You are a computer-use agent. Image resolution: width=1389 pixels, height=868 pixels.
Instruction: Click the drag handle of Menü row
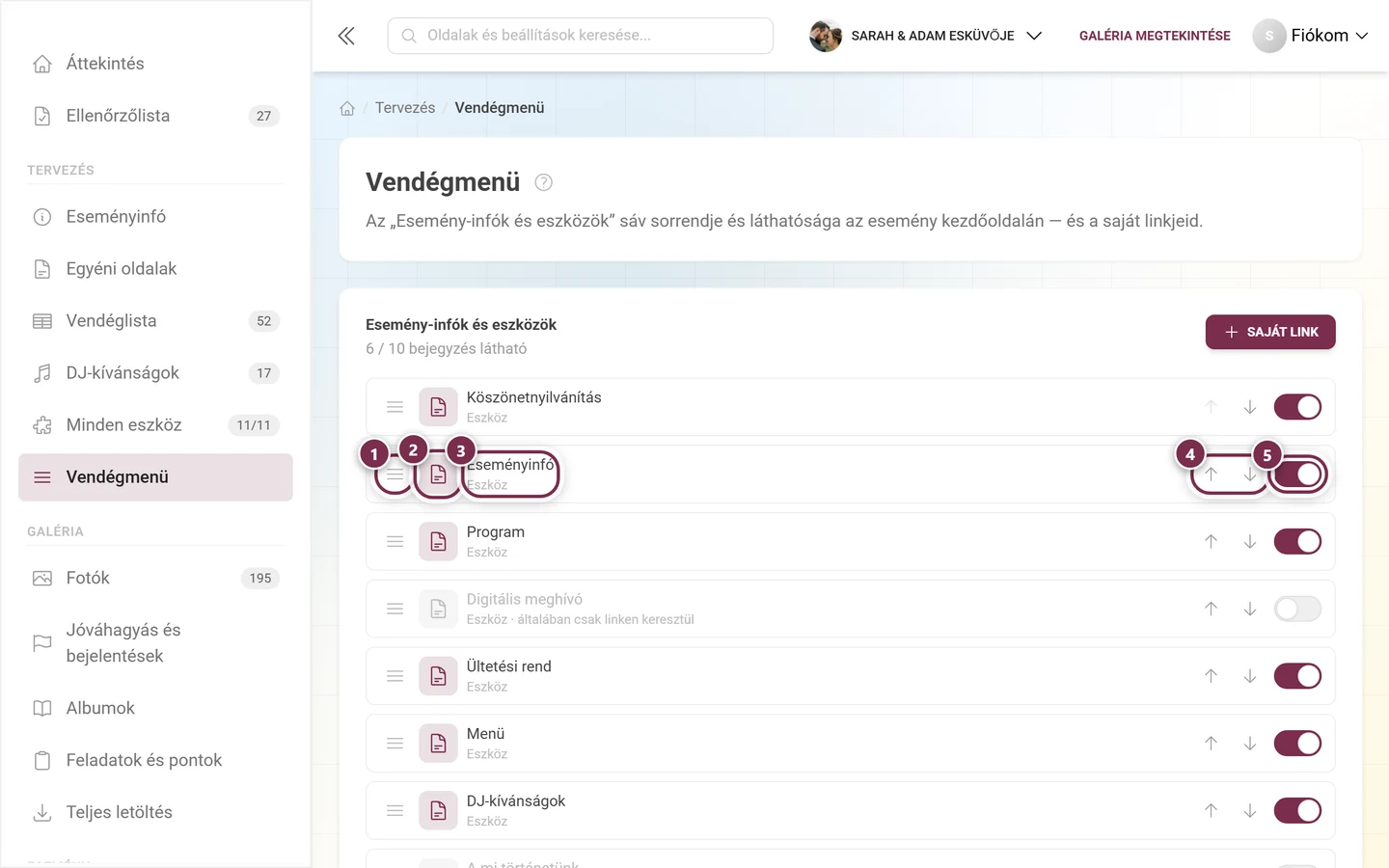pos(395,744)
